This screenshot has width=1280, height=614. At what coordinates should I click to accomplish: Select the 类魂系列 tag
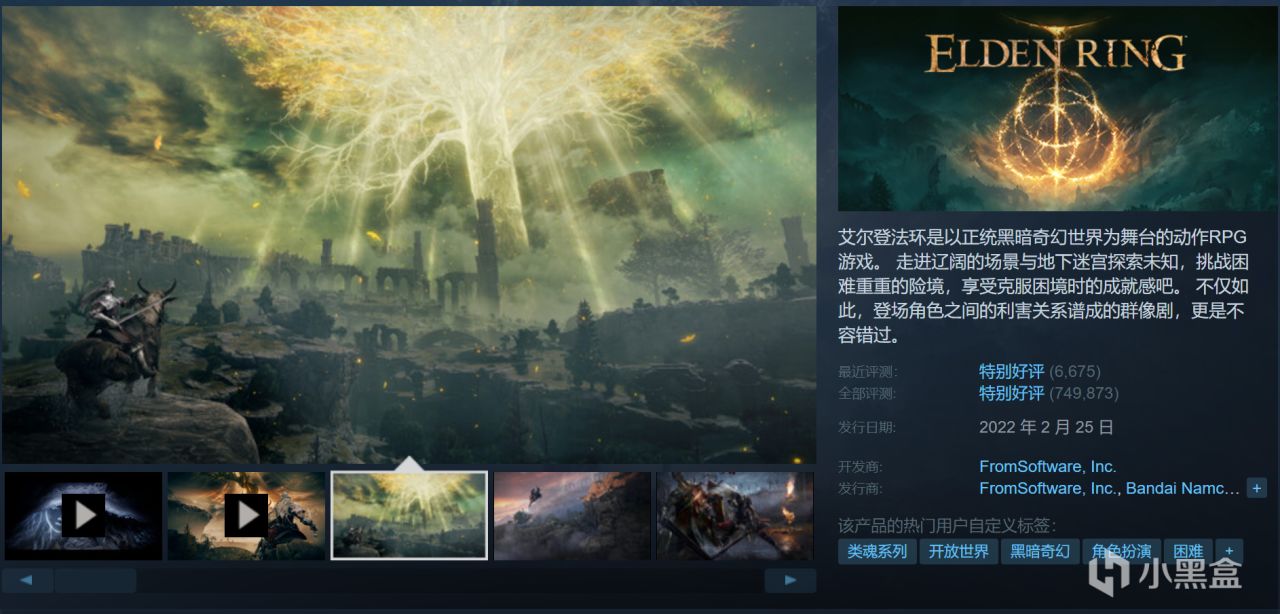(877, 551)
